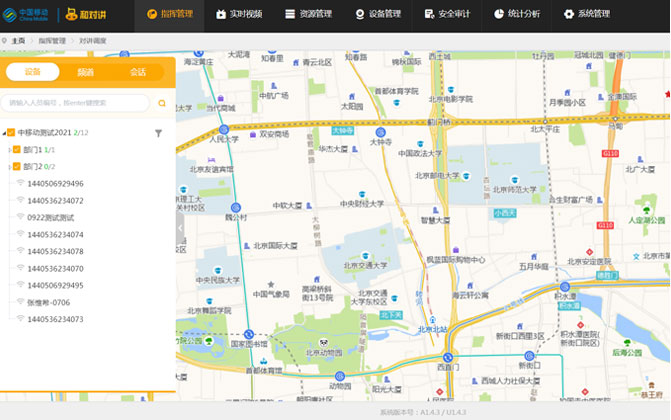Collapse the 中移动测试2021 tree node
671x420 pixels.
4,133
